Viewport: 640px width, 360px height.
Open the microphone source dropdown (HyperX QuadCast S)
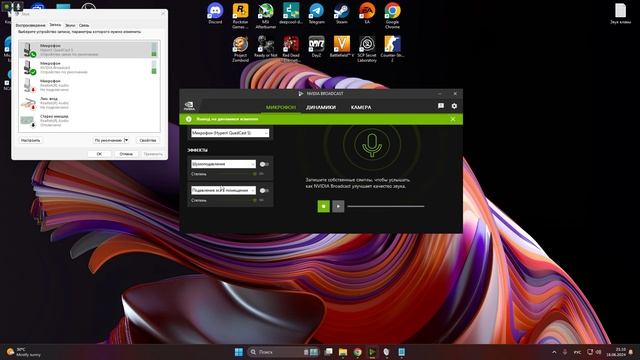tap(230, 133)
